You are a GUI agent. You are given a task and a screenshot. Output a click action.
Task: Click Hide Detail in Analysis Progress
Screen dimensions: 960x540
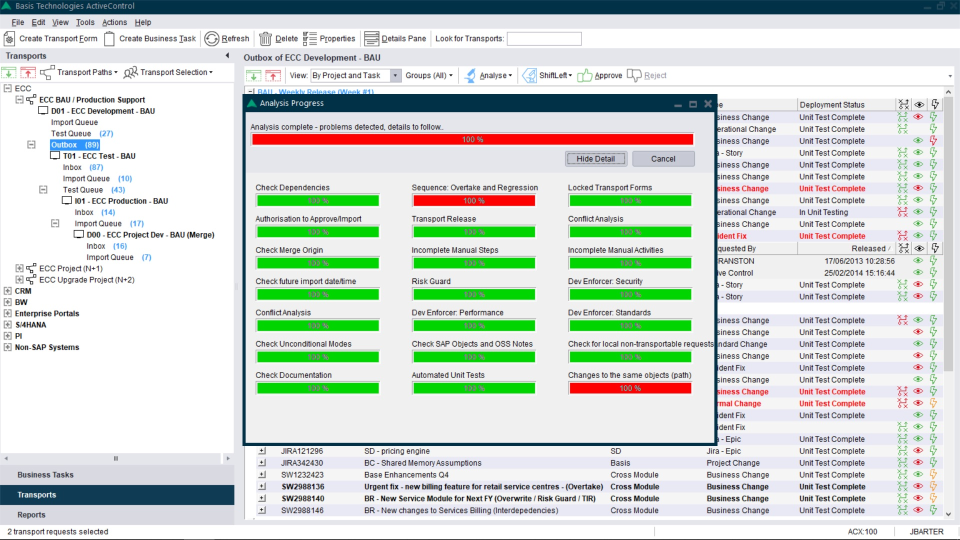click(596, 159)
